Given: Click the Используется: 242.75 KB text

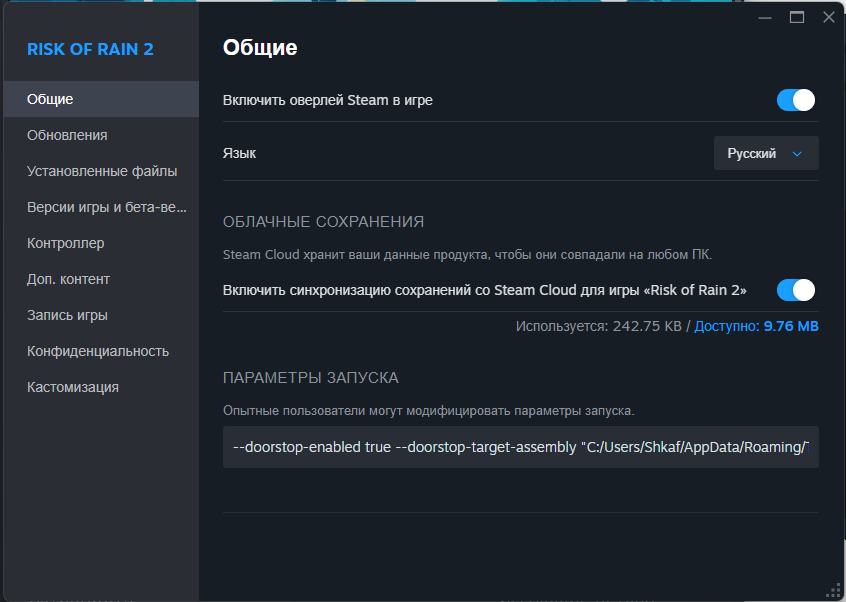Looking at the screenshot, I should pyautogui.click(x=599, y=326).
